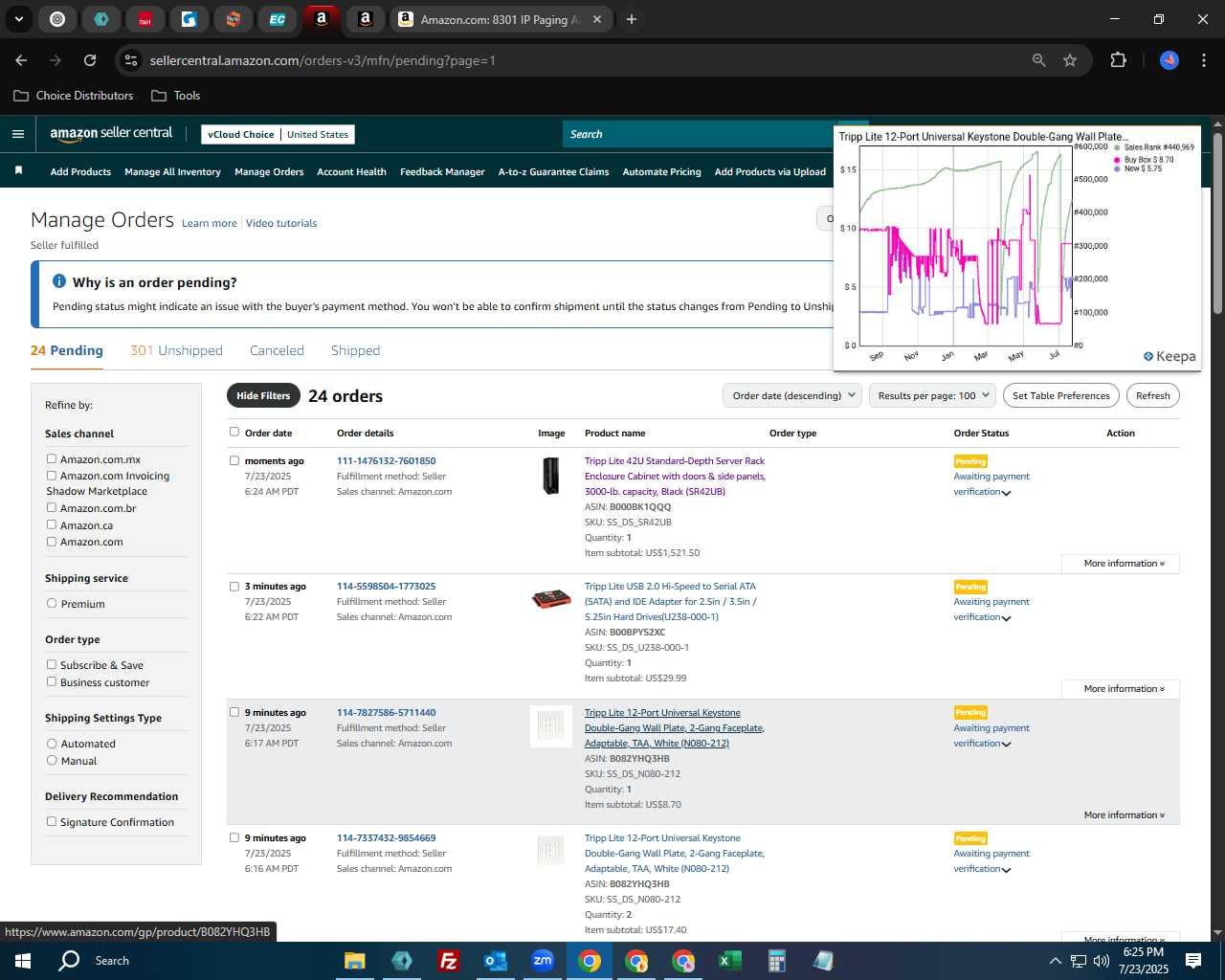The image size is (1225, 980).
Task: Switch to the Shipped tab
Action: pyautogui.click(x=355, y=350)
